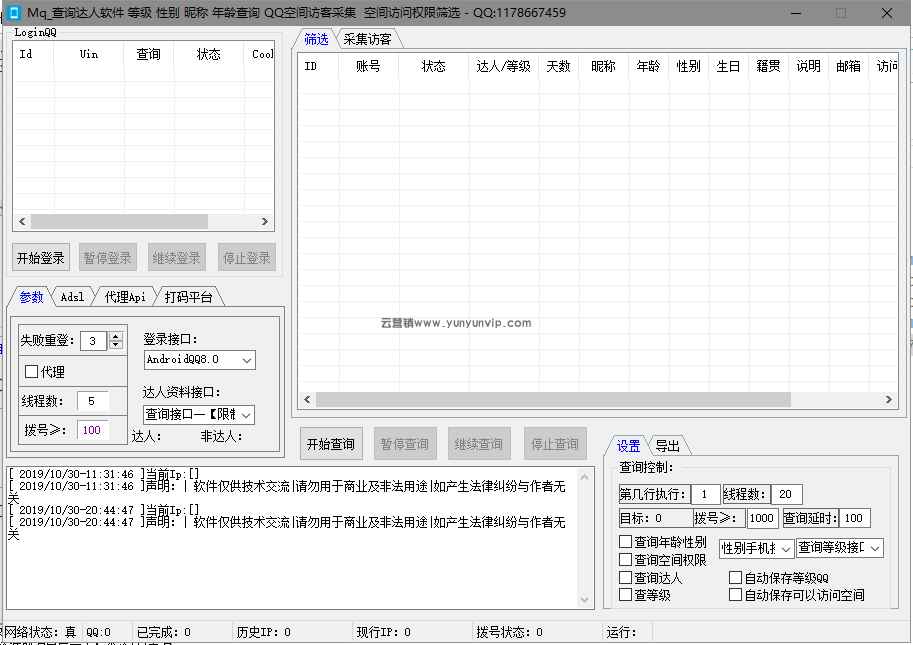Viewport: 913px width, 645px height.
Task: Click the 停止登录 button
Action: tap(246, 258)
